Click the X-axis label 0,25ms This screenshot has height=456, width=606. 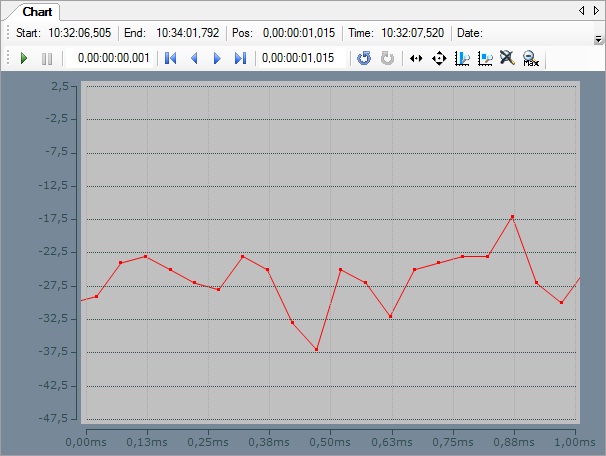[208, 442]
